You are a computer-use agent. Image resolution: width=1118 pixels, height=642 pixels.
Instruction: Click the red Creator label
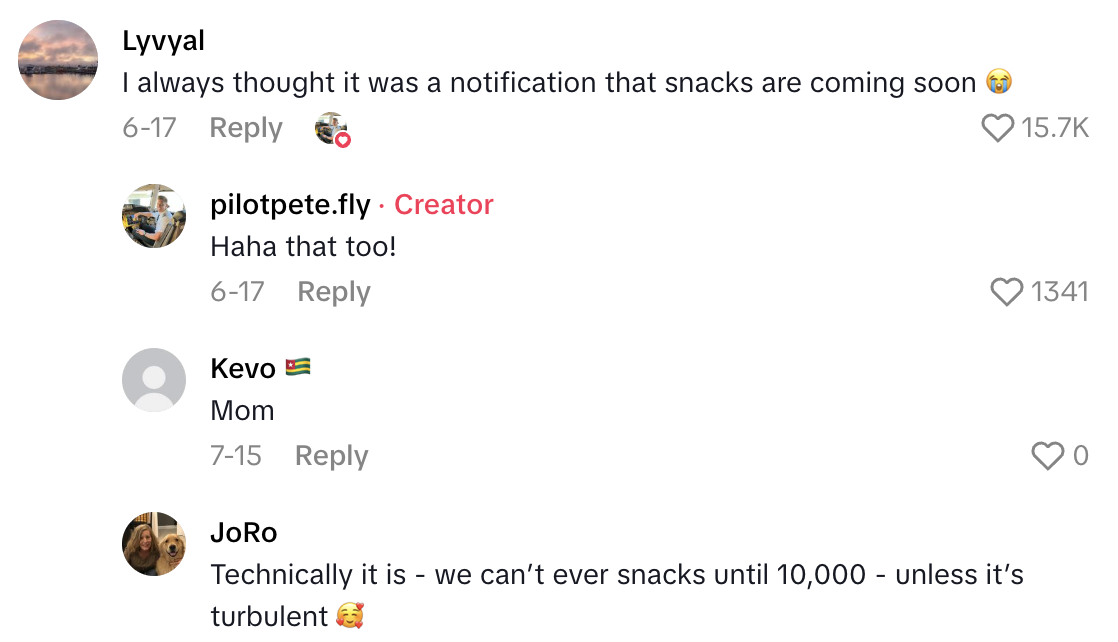pyautogui.click(x=444, y=205)
